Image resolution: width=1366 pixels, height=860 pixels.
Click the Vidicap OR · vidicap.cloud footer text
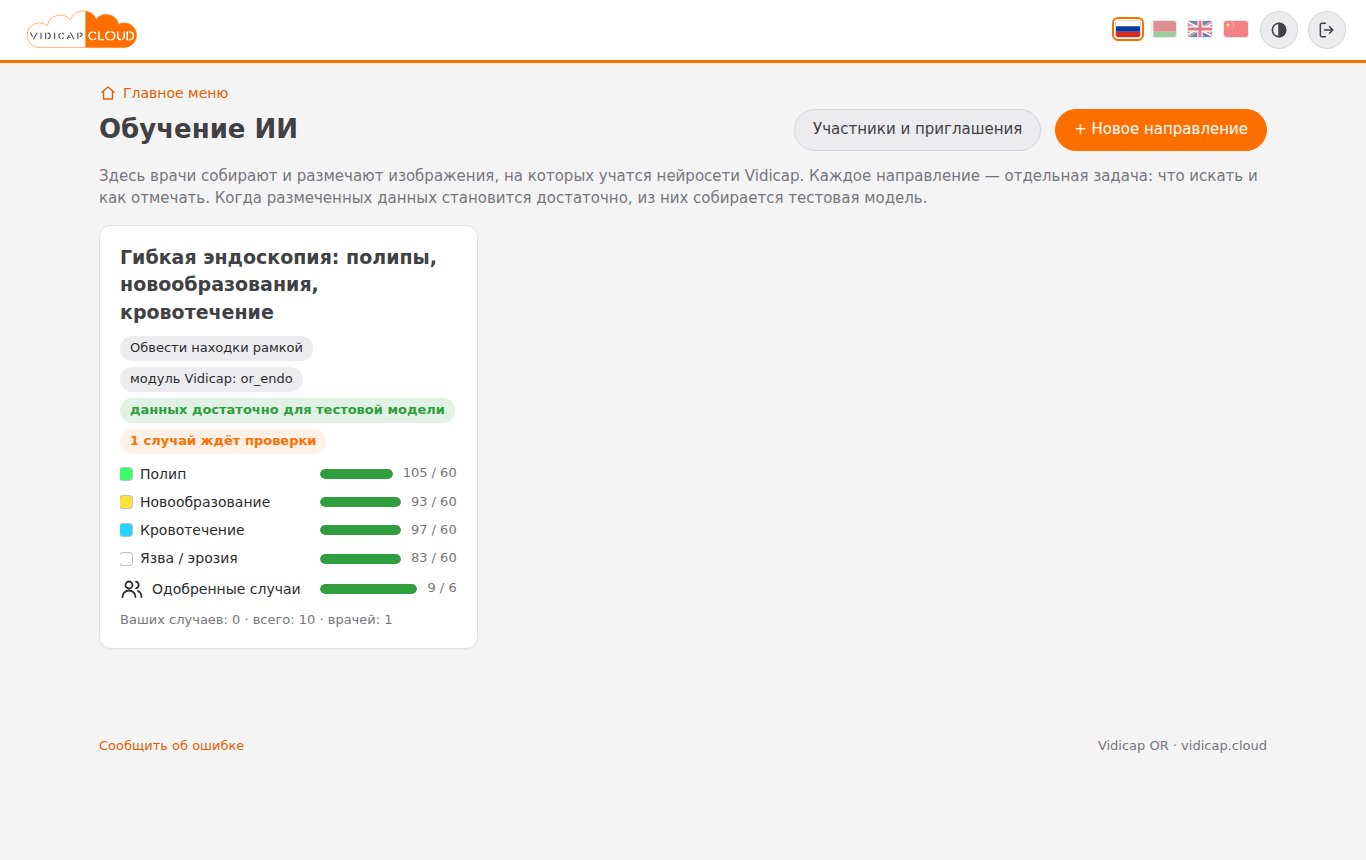coord(1182,746)
